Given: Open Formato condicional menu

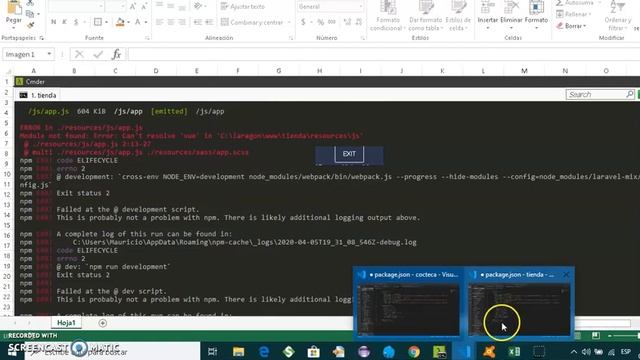Looking at the screenshot, I should point(388,16).
